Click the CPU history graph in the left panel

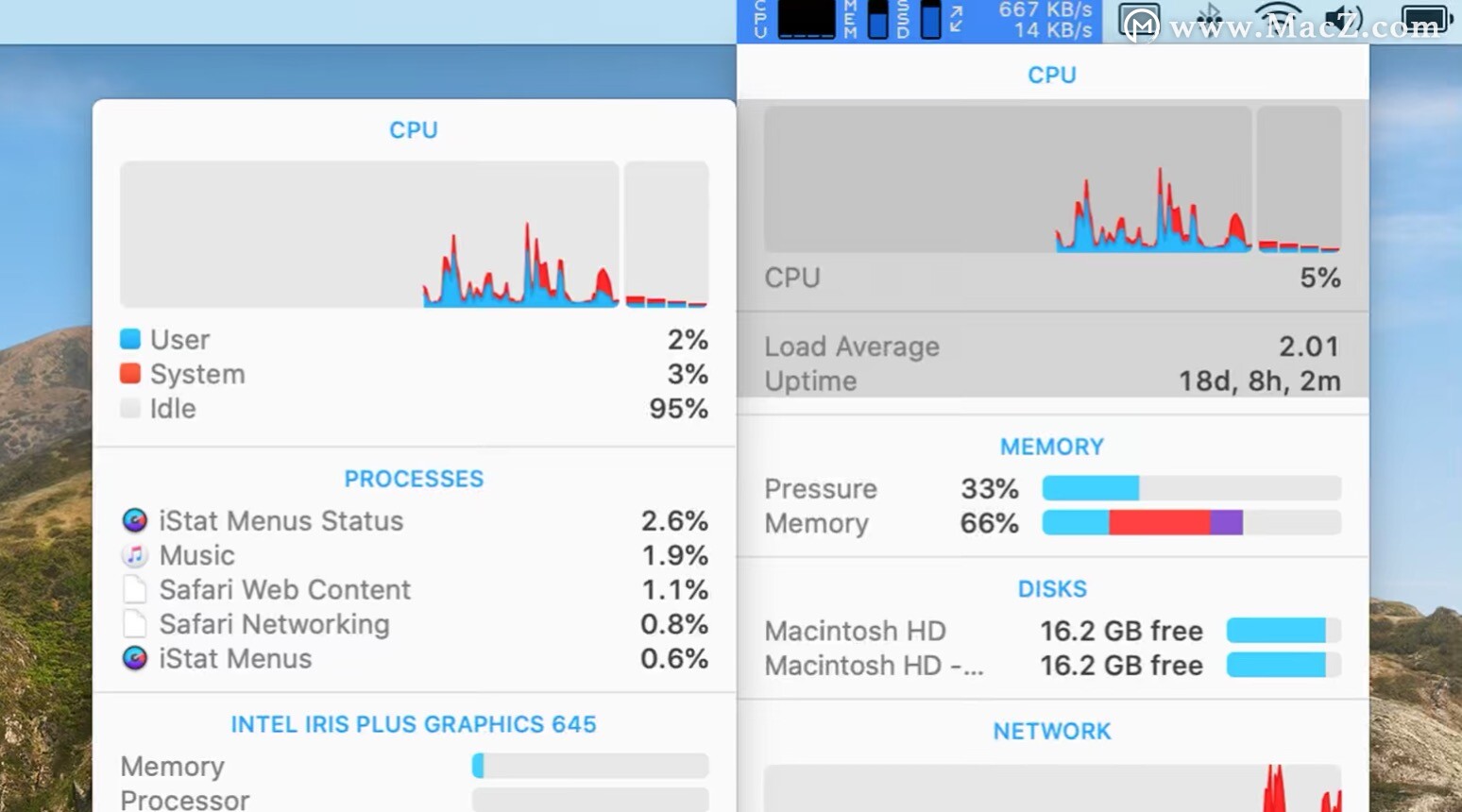(369, 234)
